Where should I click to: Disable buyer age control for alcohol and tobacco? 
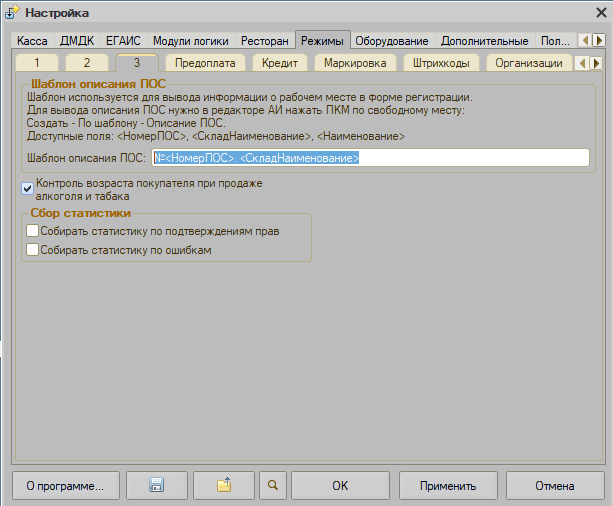pyautogui.click(x=28, y=189)
